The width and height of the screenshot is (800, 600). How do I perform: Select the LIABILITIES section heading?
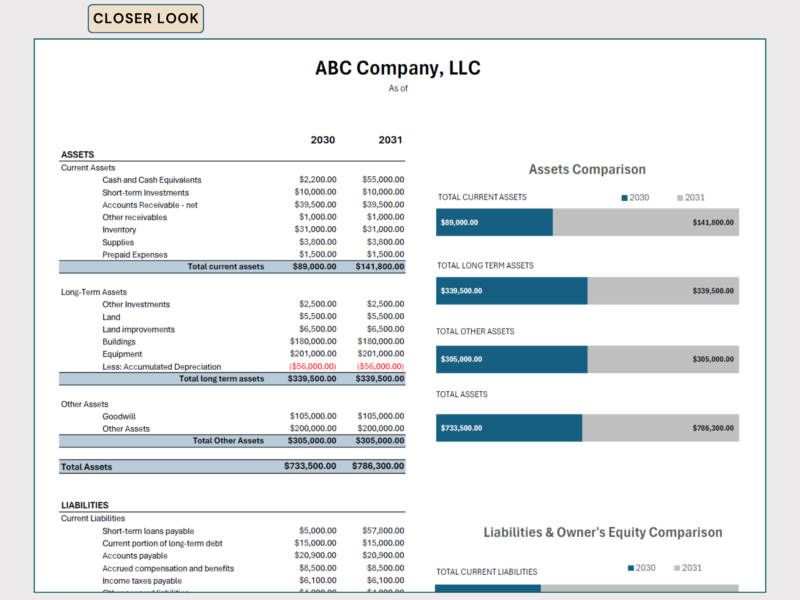85,505
